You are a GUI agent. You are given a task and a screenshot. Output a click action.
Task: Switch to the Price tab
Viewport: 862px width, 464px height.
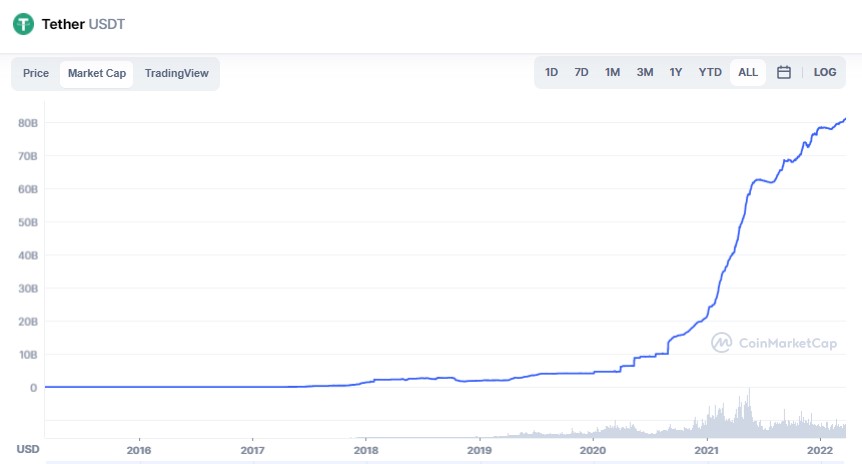(x=36, y=74)
